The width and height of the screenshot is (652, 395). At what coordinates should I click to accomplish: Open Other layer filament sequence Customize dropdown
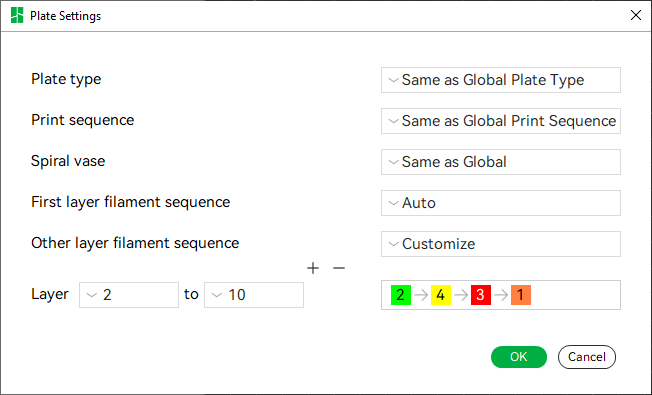tap(501, 244)
